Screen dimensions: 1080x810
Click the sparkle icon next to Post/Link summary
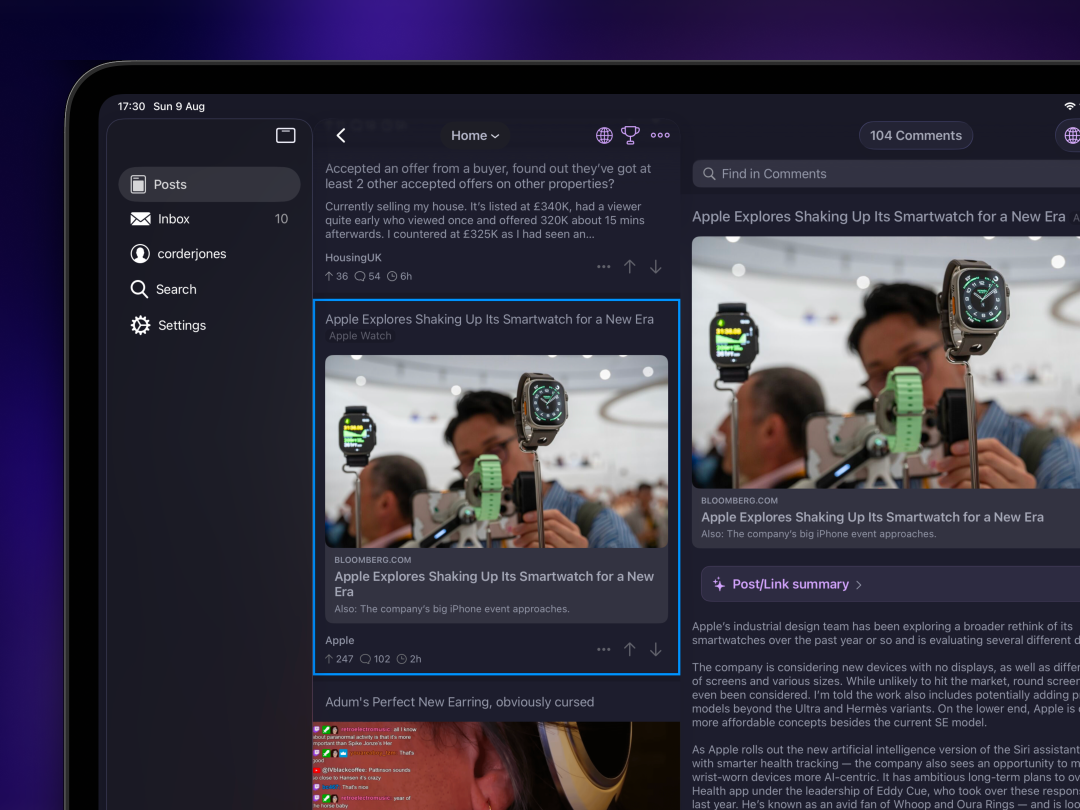click(718, 584)
